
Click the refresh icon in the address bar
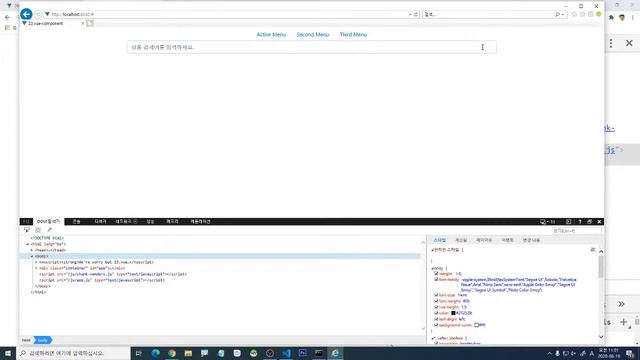416,14
